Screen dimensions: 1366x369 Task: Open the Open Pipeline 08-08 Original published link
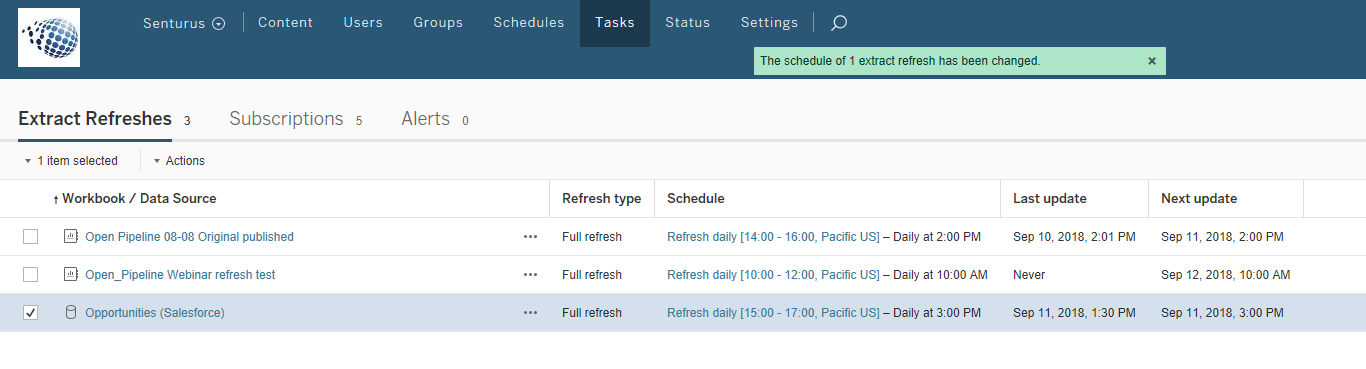189,237
